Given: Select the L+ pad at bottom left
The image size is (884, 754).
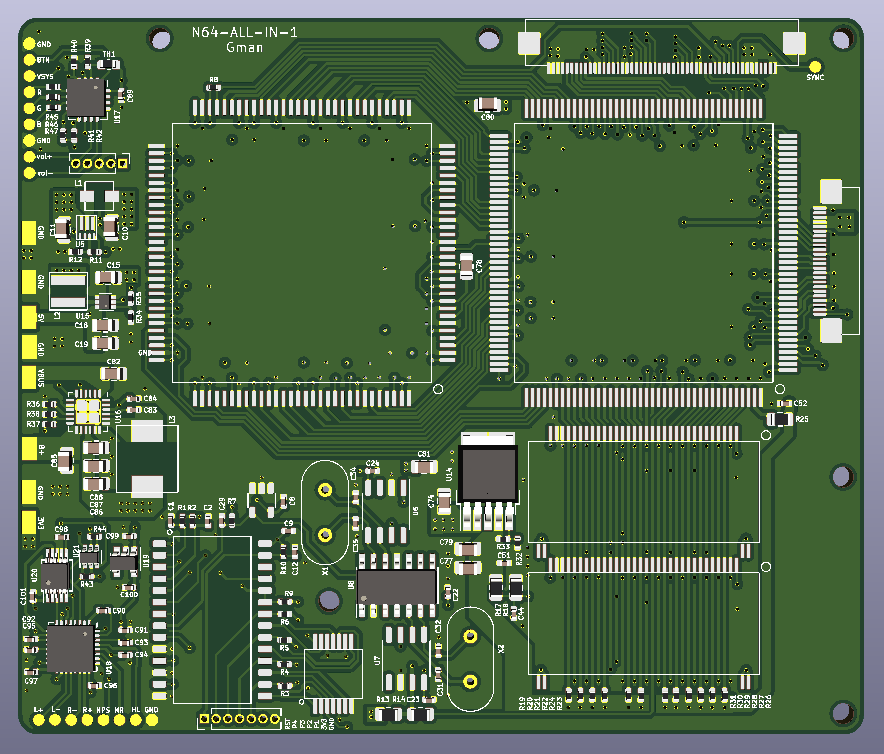Looking at the screenshot, I should pos(38,720).
